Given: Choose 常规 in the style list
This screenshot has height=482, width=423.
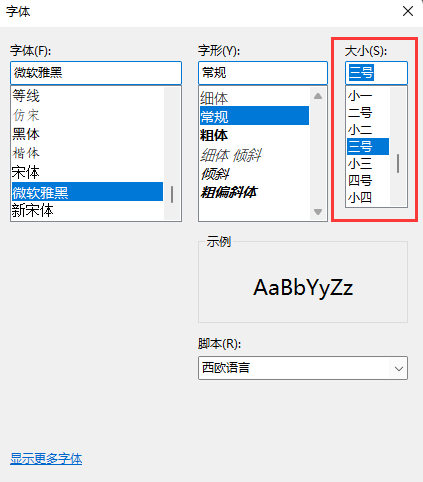Looking at the screenshot, I should pyautogui.click(x=254, y=116).
